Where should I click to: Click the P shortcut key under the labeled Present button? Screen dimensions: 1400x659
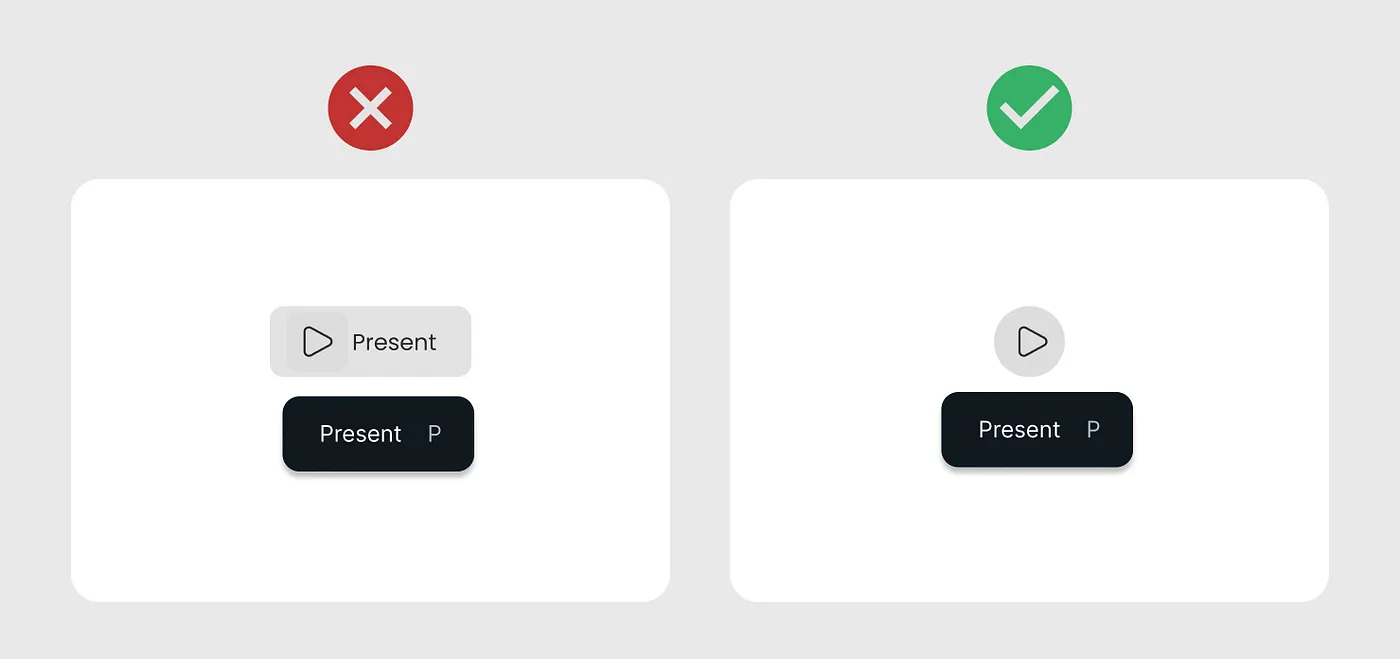point(434,434)
